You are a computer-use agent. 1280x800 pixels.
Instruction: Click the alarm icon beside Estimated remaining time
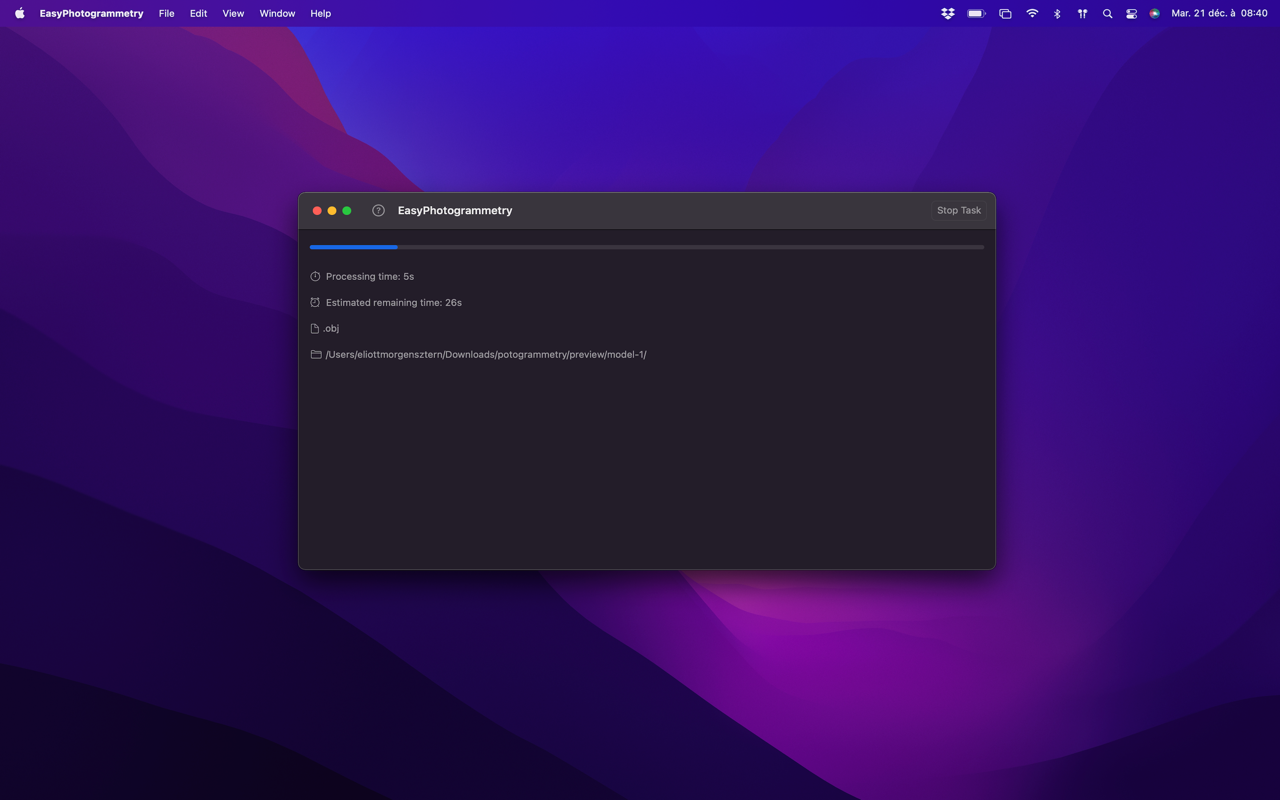315,303
